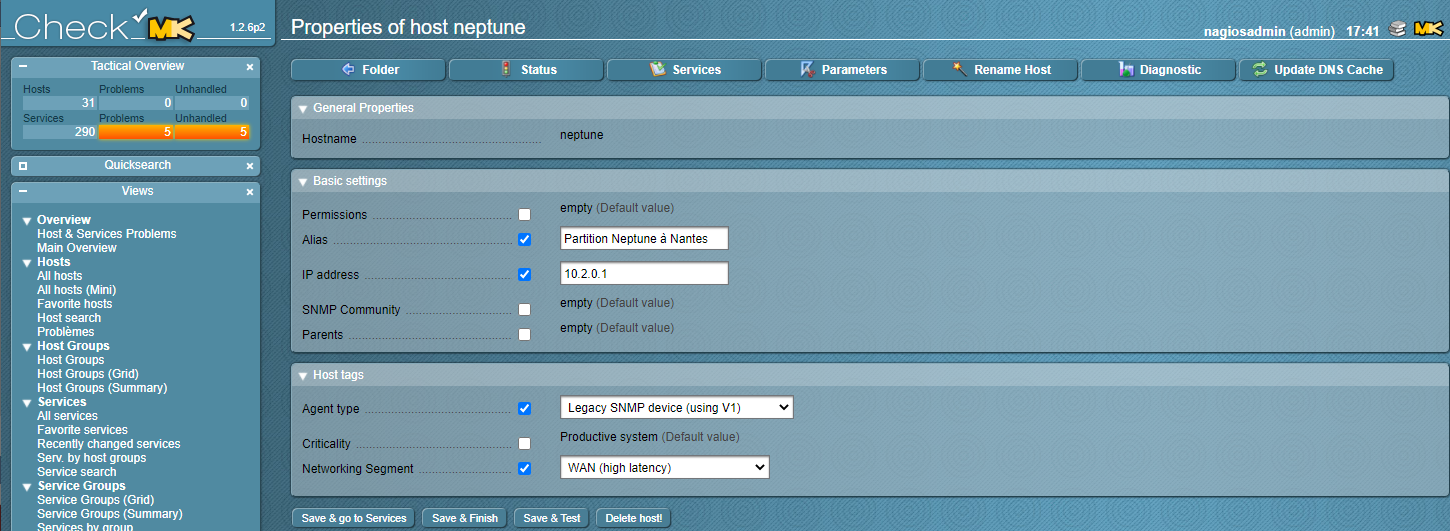
Task: Open Host Groups (Grid) view
Action: [x=88, y=374]
